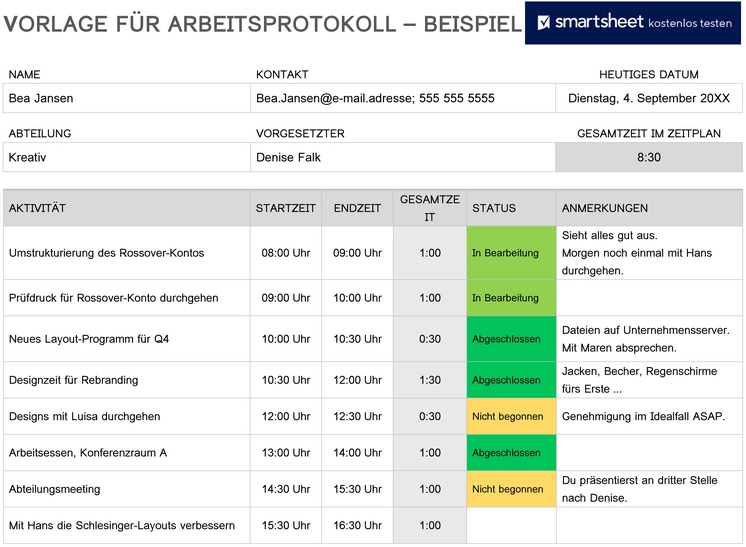Select 'Designzeit für Rebranding' activity
The height and width of the screenshot is (547, 746).
[x=127, y=380]
